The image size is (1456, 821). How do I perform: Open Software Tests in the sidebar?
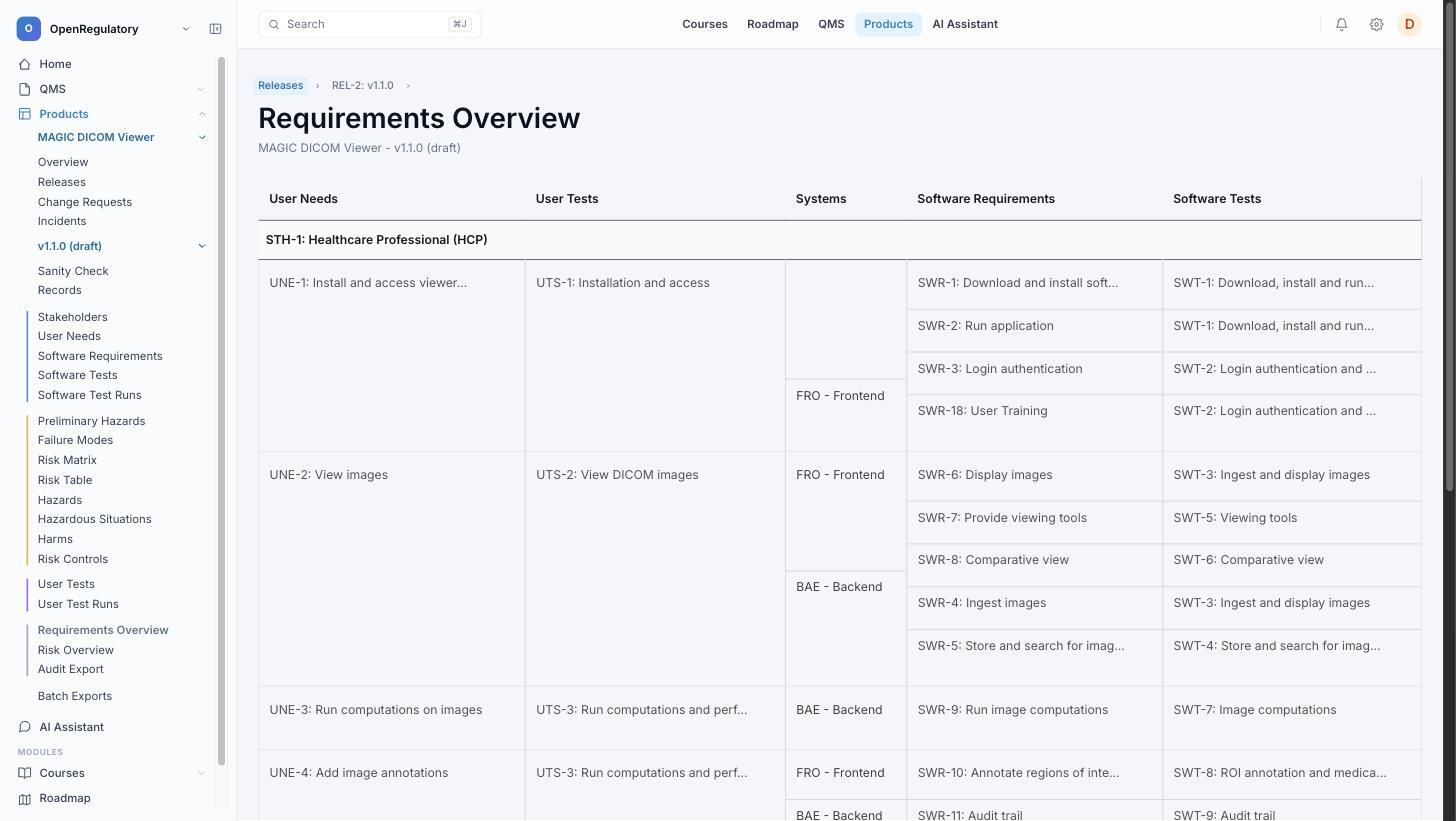coord(78,375)
